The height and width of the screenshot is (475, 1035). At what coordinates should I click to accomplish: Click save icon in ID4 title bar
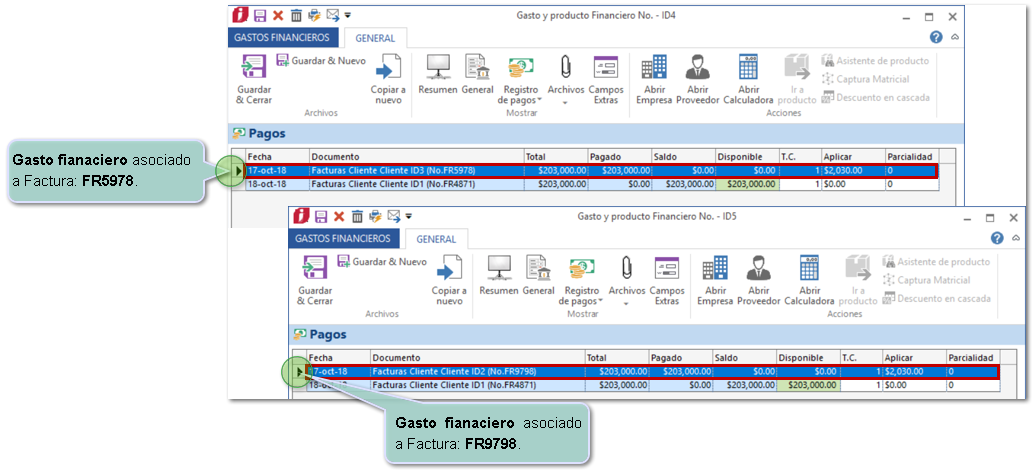click(259, 15)
